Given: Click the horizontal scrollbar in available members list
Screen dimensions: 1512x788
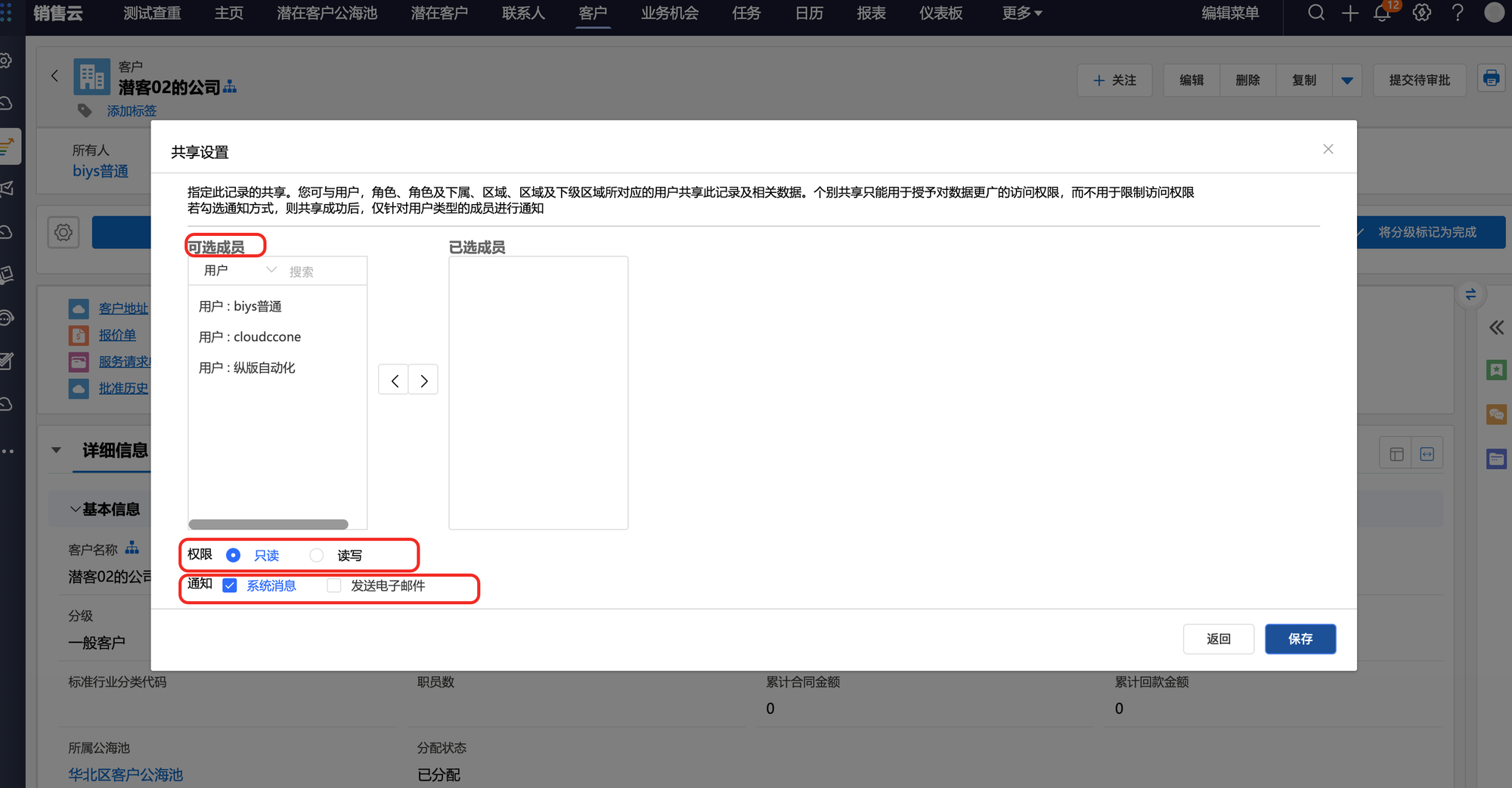Looking at the screenshot, I should 268,524.
